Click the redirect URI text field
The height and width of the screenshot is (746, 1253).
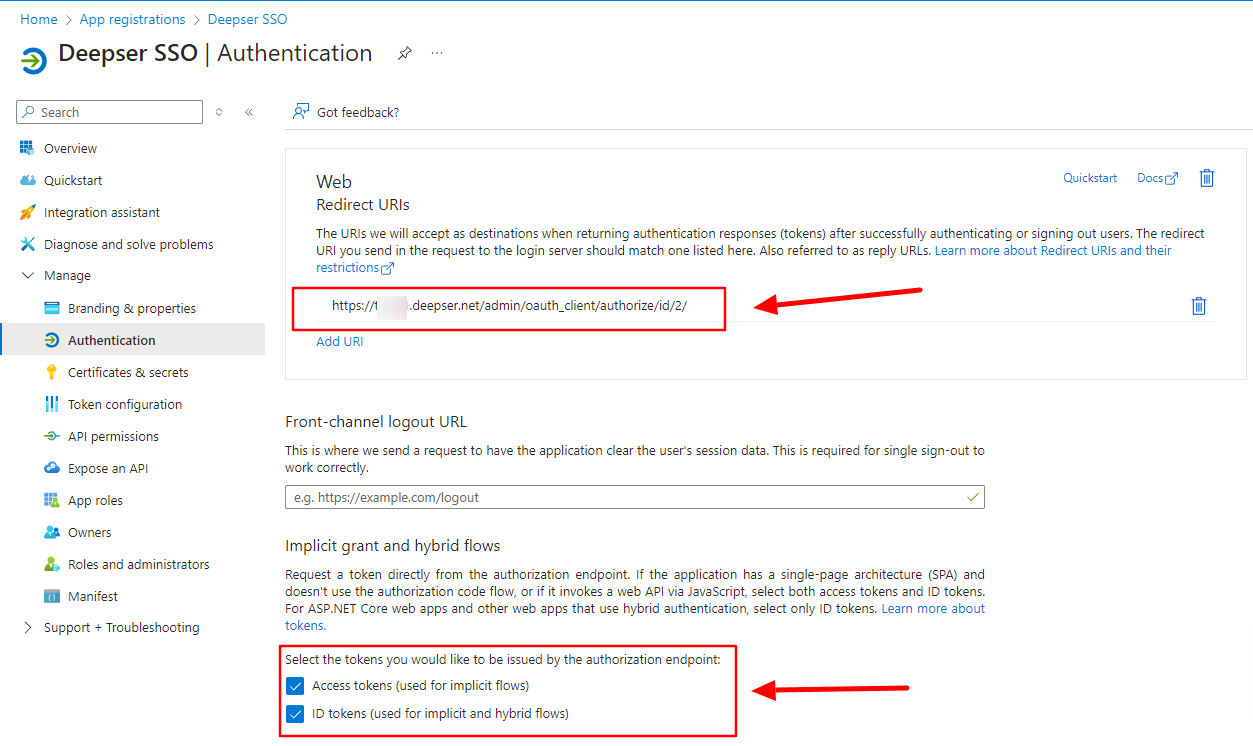point(510,306)
